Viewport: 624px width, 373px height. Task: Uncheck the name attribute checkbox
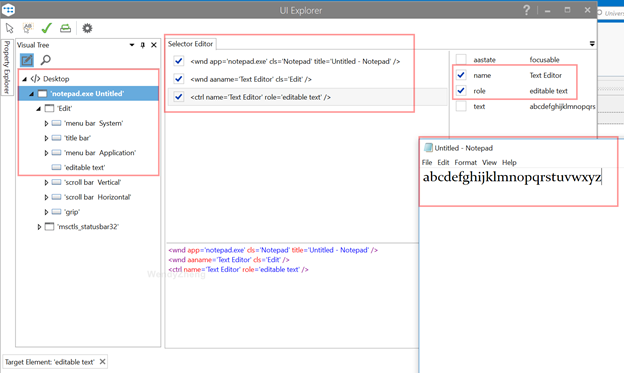(x=461, y=75)
